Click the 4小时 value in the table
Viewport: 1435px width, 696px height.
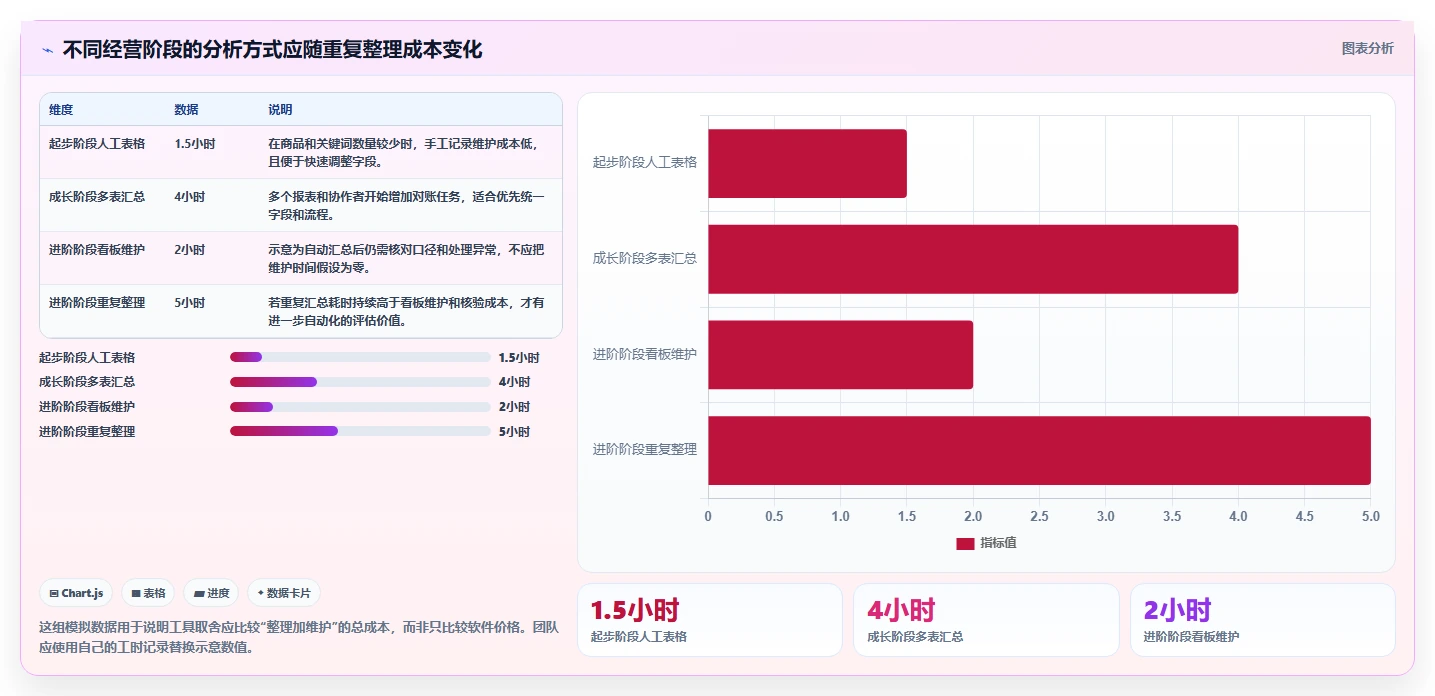coord(190,197)
